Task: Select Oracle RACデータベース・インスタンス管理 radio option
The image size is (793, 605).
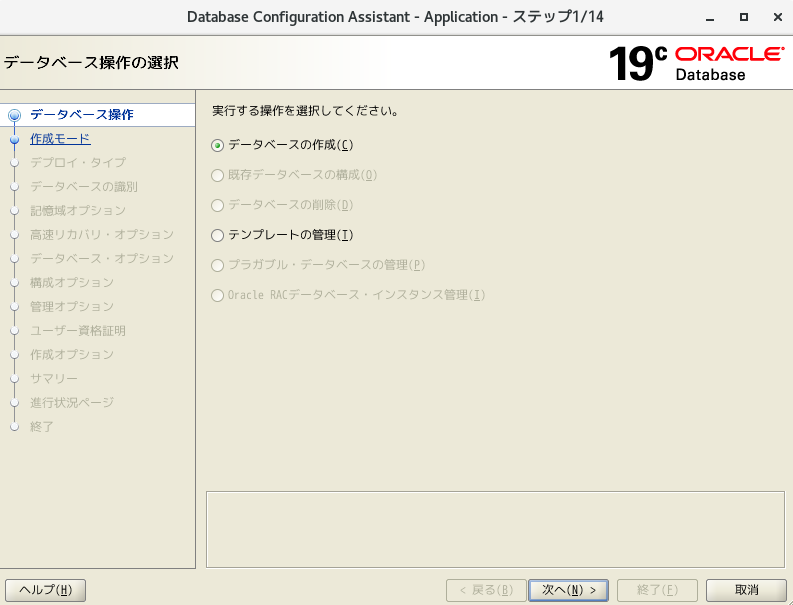Action: [348, 295]
